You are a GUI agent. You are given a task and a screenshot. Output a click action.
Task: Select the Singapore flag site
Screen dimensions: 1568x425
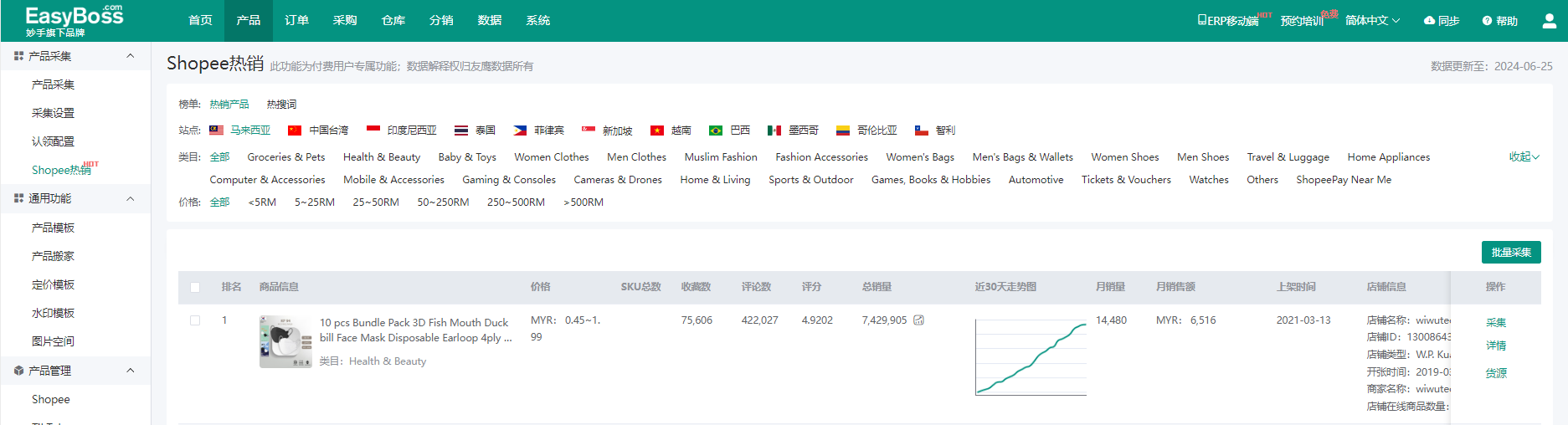click(589, 131)
